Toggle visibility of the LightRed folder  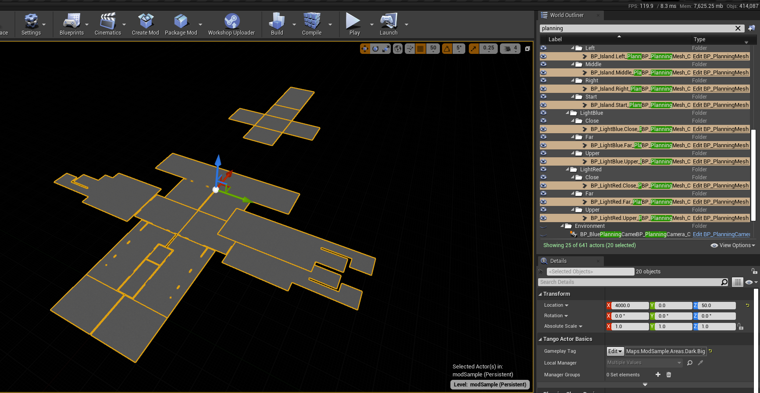coord(543,169)
